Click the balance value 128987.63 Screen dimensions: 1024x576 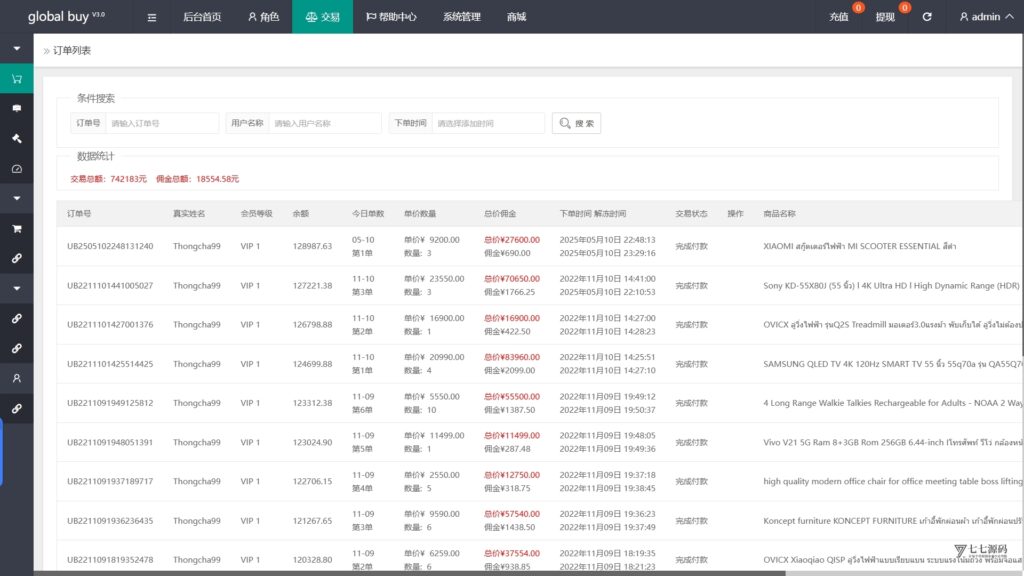click(x=312, y=246)
